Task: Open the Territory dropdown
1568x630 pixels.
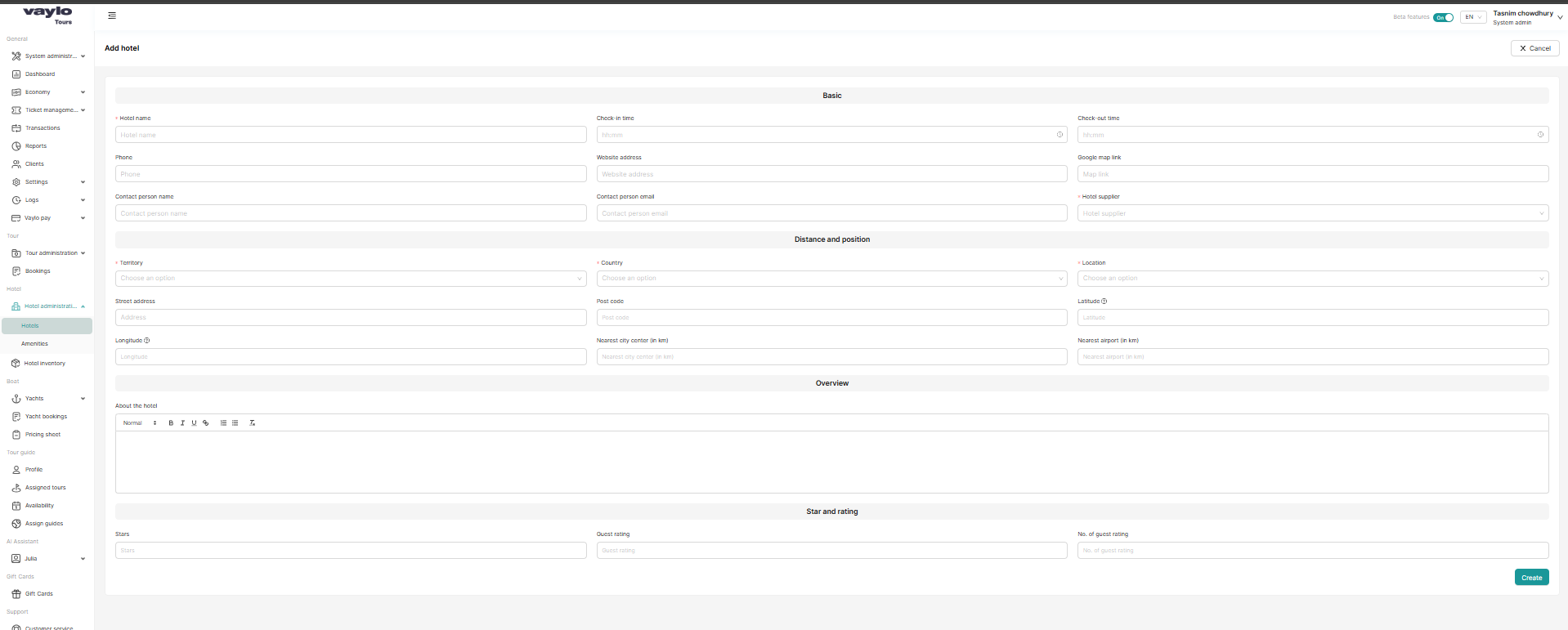Action: coord(351,279)
